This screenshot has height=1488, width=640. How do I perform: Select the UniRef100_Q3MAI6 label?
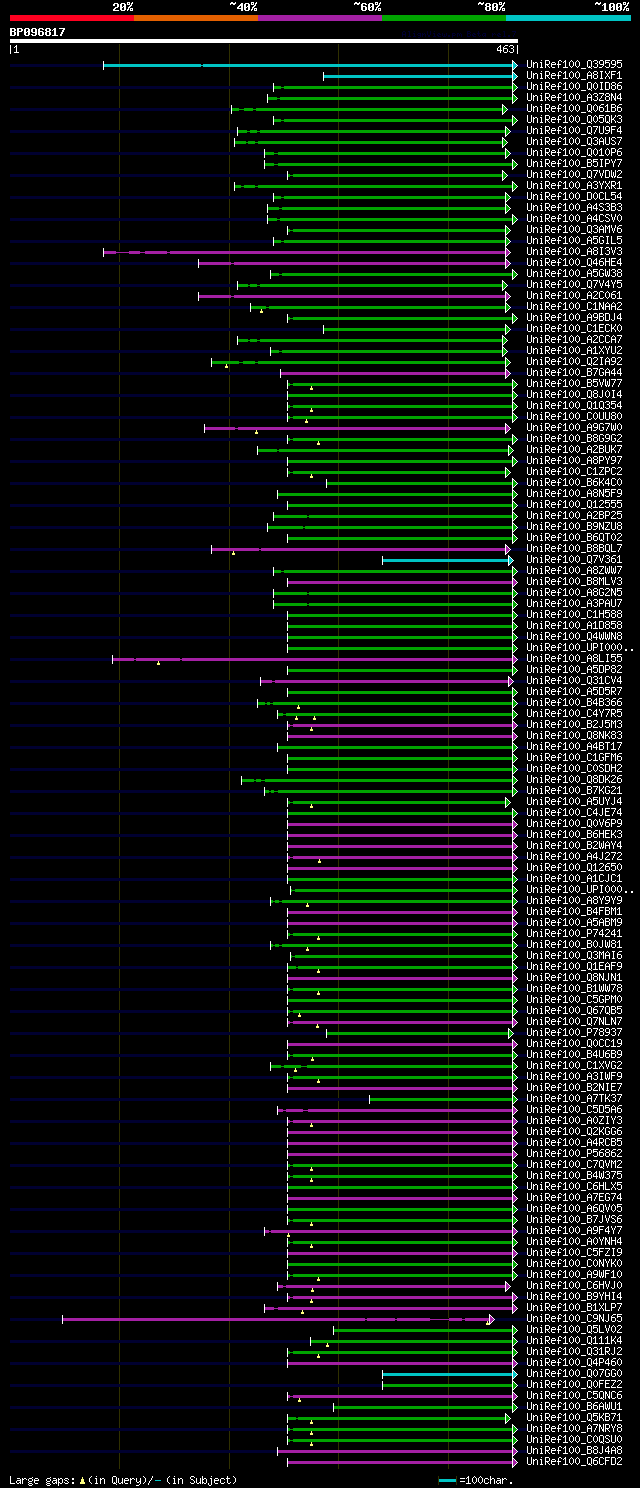pos(574,955)
